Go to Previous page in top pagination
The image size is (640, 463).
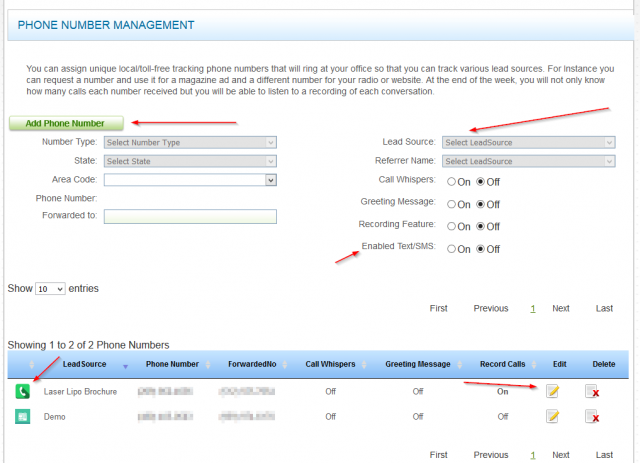point(491,308)
